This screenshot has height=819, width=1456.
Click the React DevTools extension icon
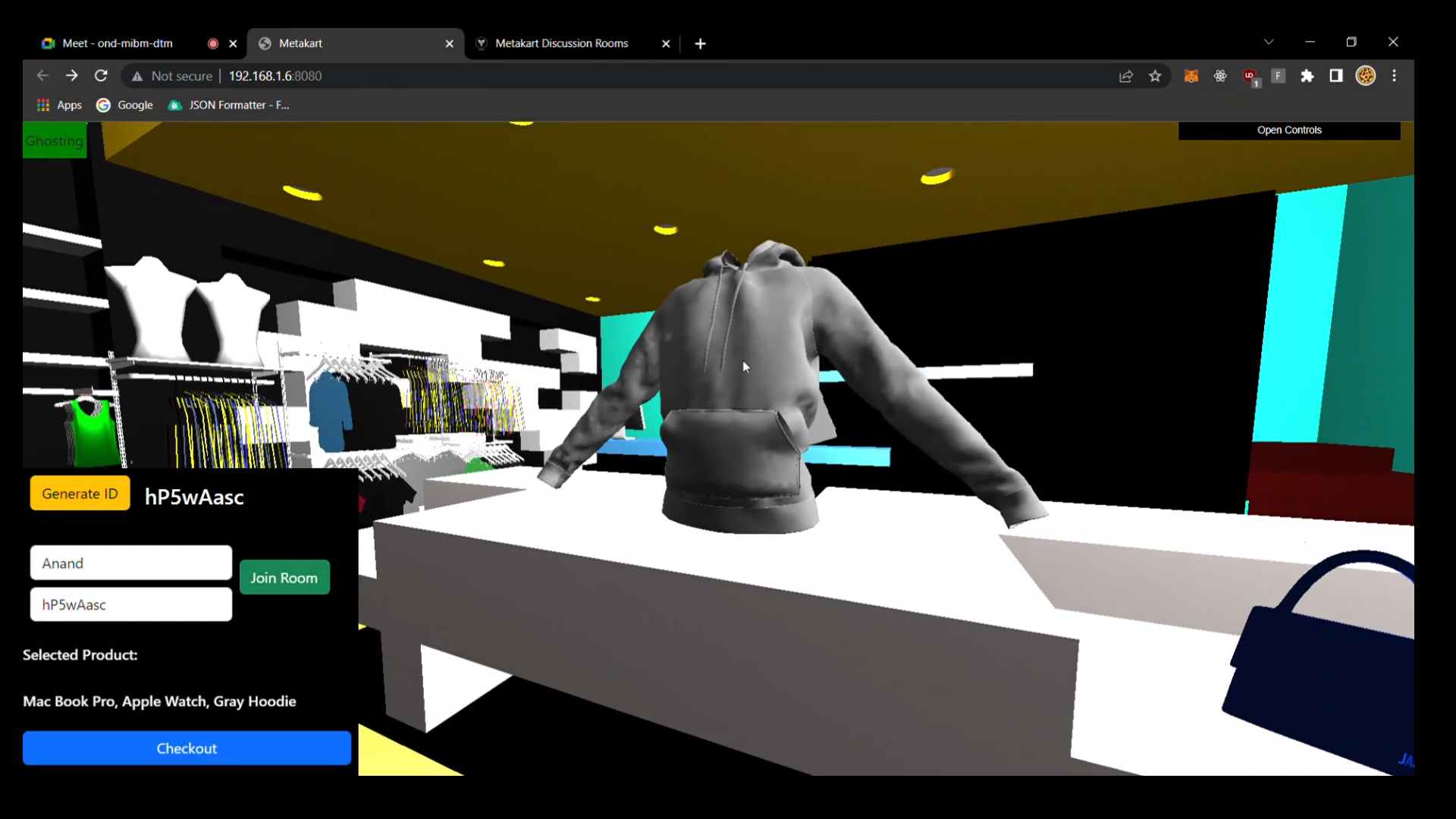1220,76
